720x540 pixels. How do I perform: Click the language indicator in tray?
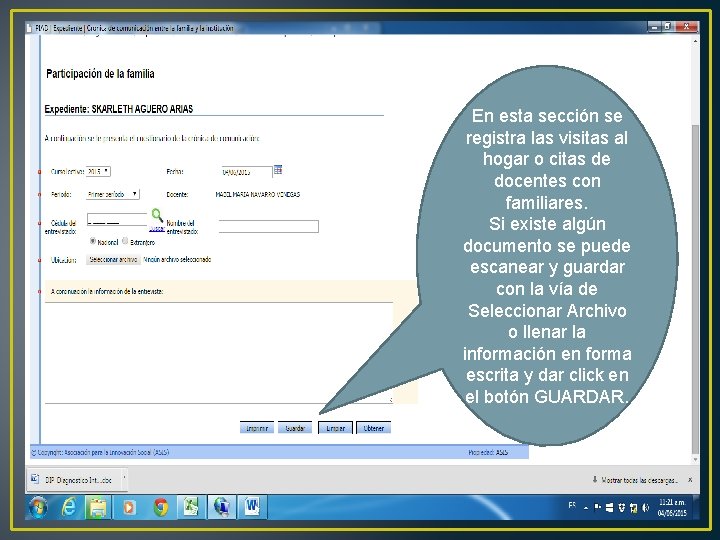(572, 506)
